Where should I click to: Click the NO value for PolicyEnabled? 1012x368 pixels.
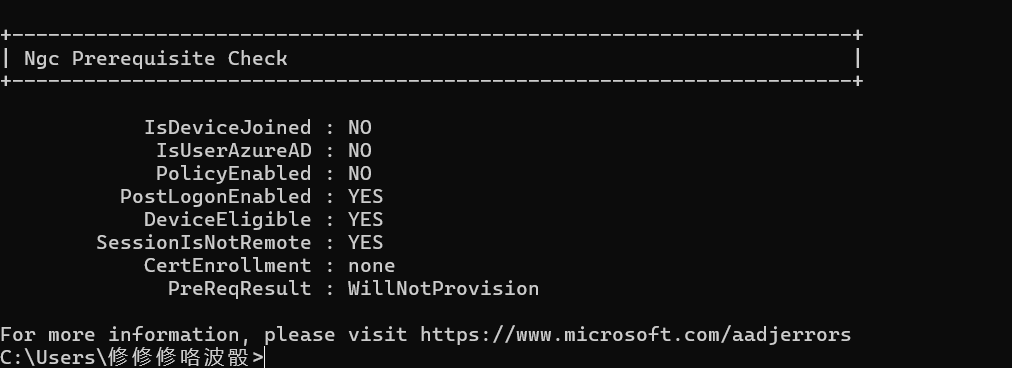pos(359,174)
